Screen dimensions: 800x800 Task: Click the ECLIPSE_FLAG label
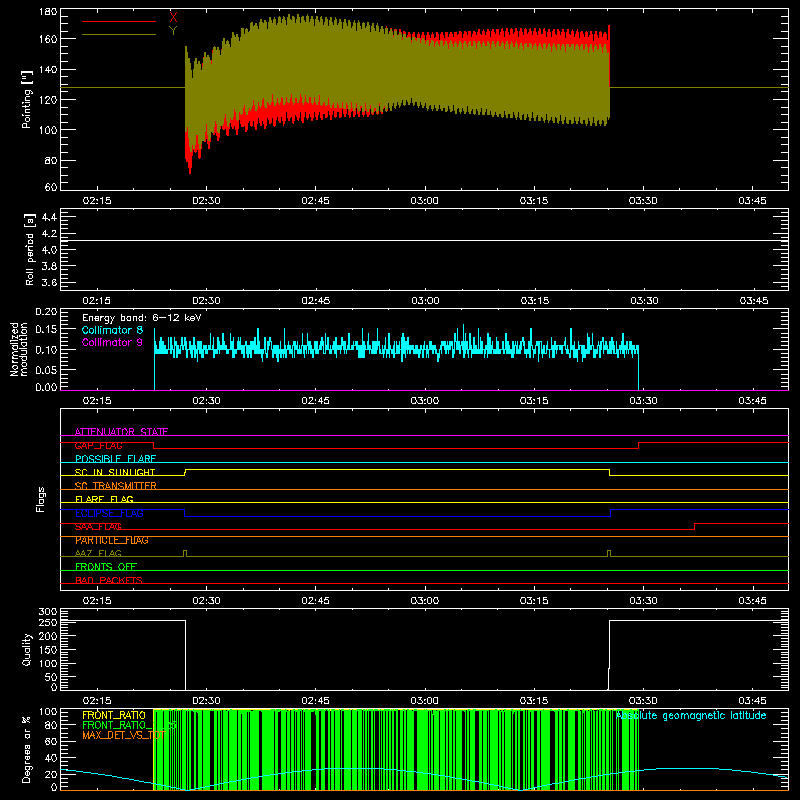point(109,513)
